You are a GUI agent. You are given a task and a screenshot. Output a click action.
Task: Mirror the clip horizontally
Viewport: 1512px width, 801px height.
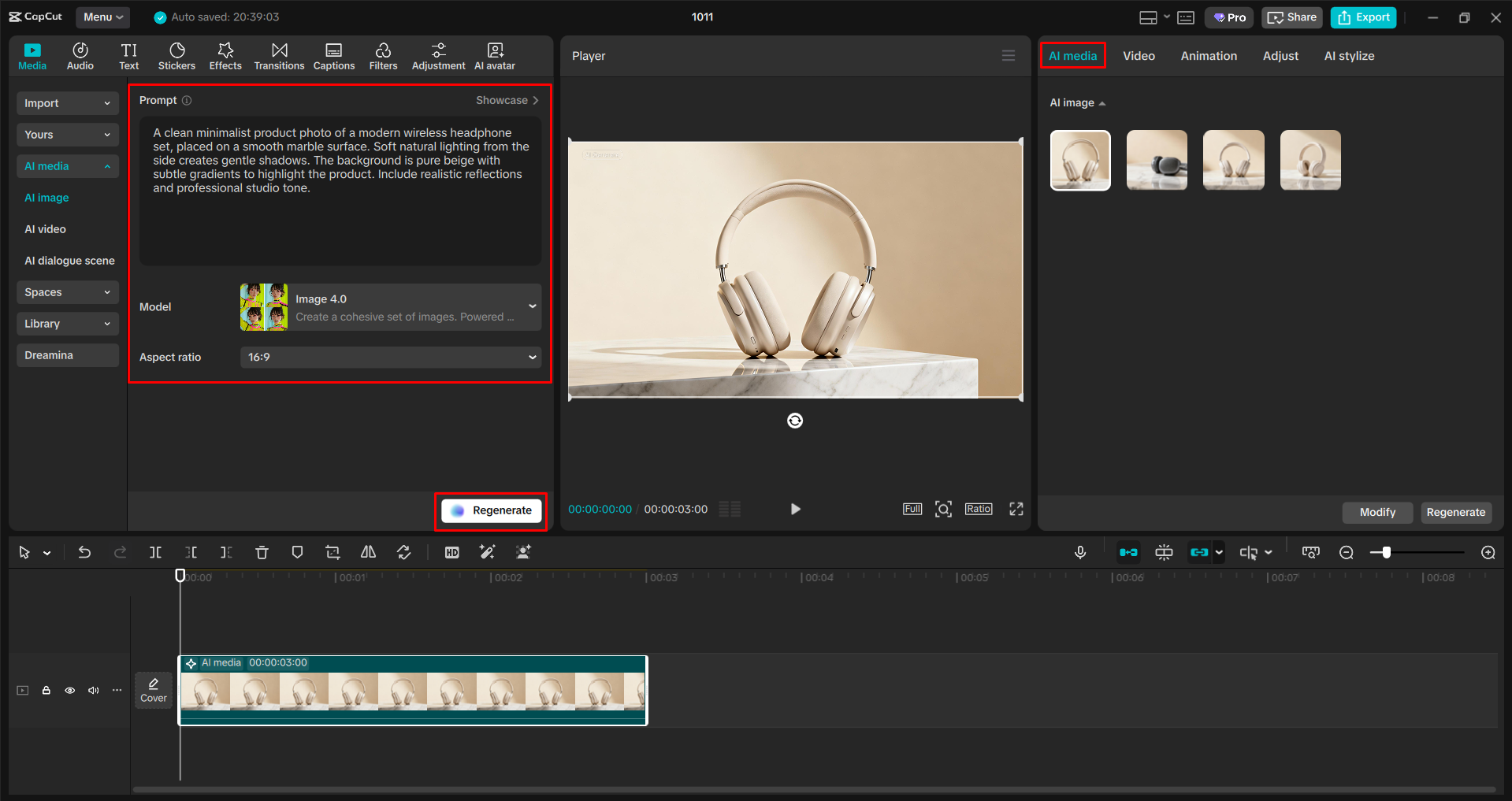coord(367,552)
